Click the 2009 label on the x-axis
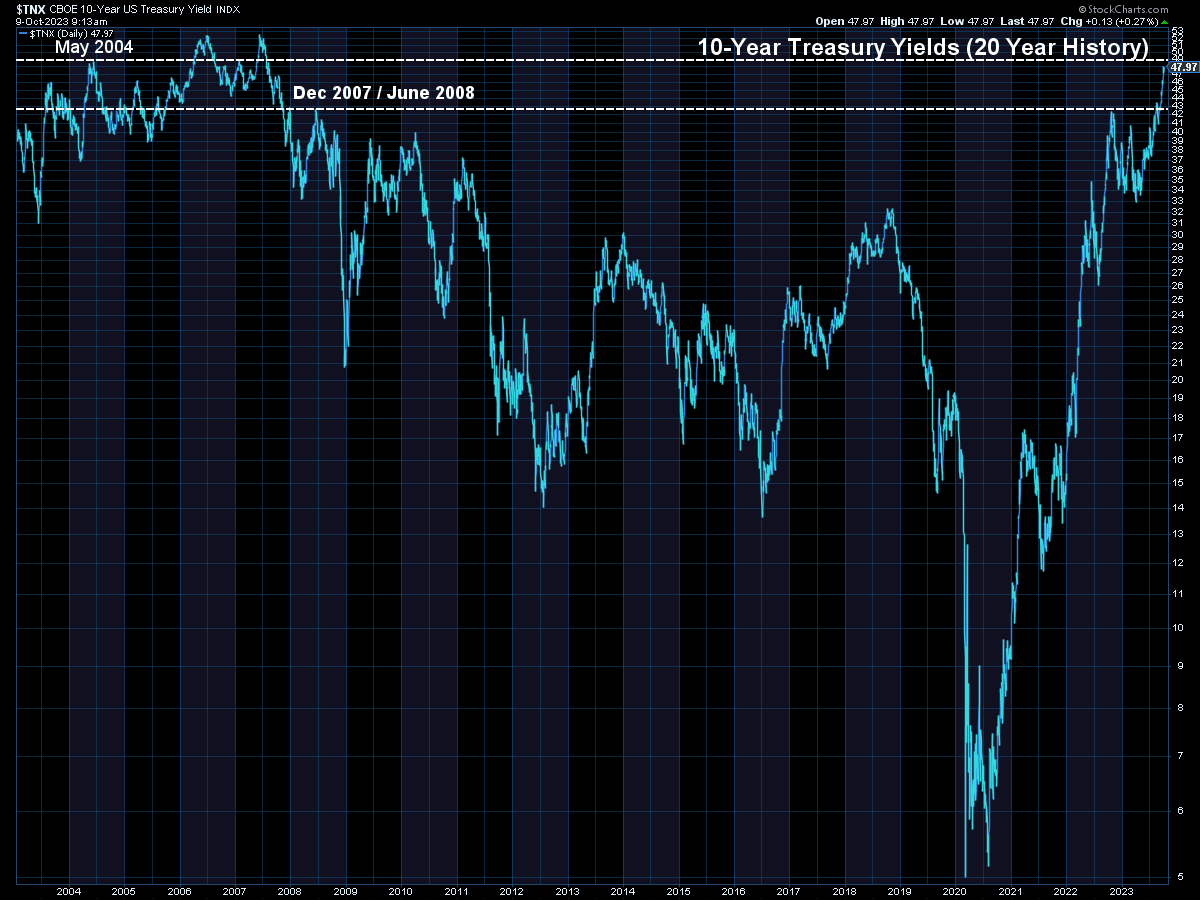The width and height of the screenshot is (1200, 900). [x=345, y=891]
